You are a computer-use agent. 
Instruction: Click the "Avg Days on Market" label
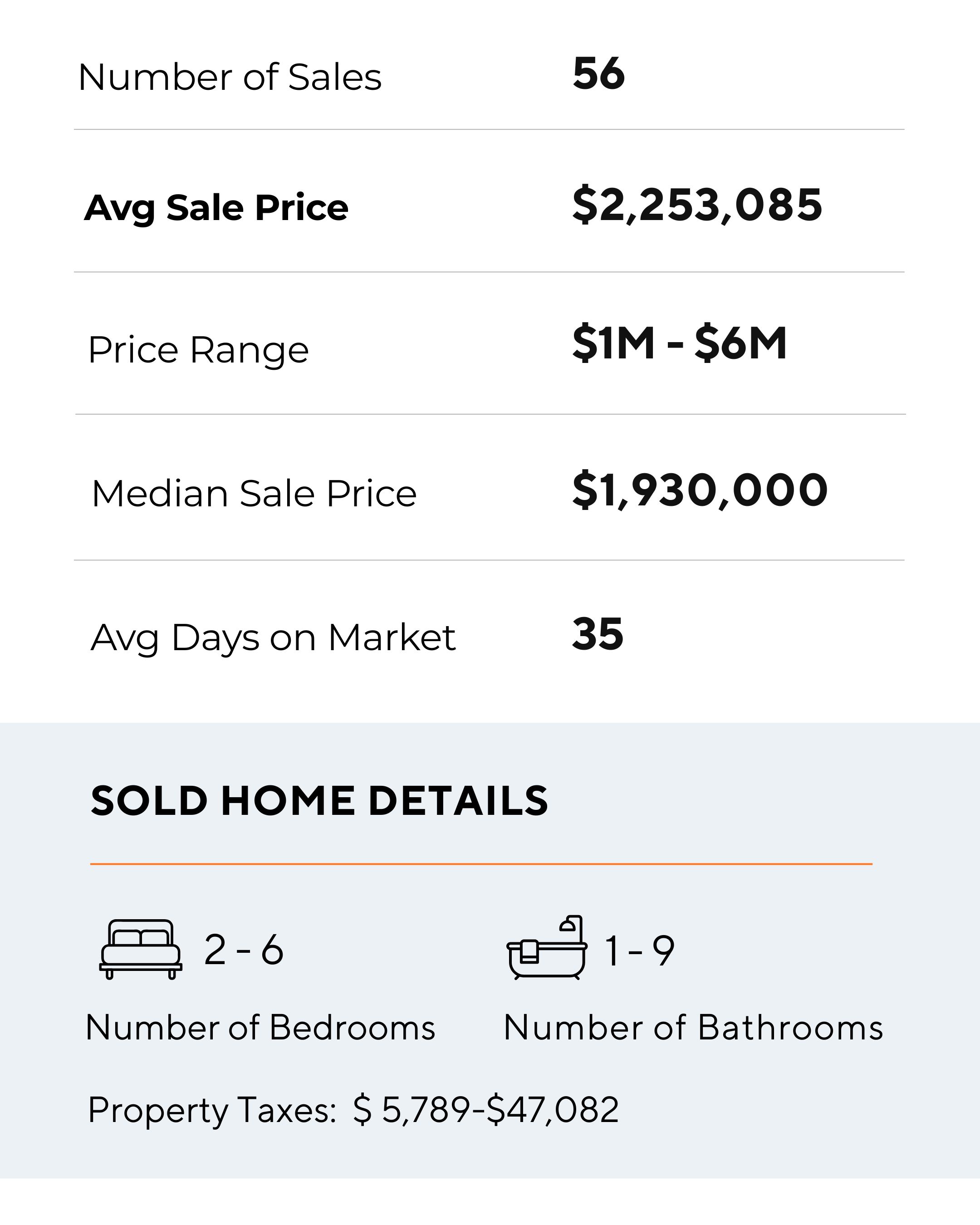point(273,637)
